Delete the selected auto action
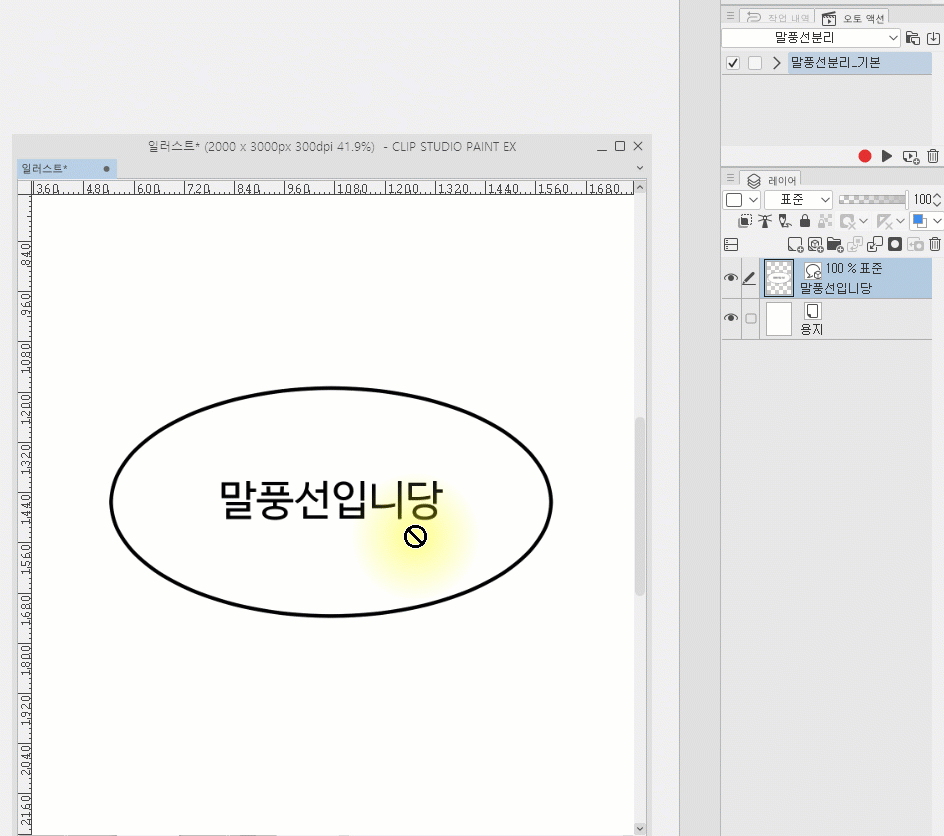This screenshot has height=836, width=944. (933, 156)
